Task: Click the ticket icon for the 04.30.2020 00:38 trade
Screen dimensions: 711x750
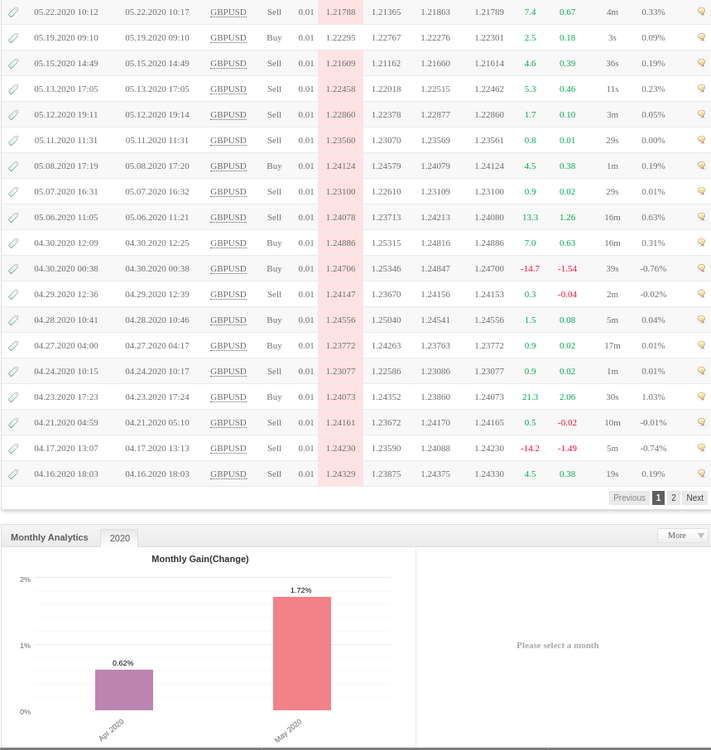Action: pyautogui.click(x=13, y=269)
